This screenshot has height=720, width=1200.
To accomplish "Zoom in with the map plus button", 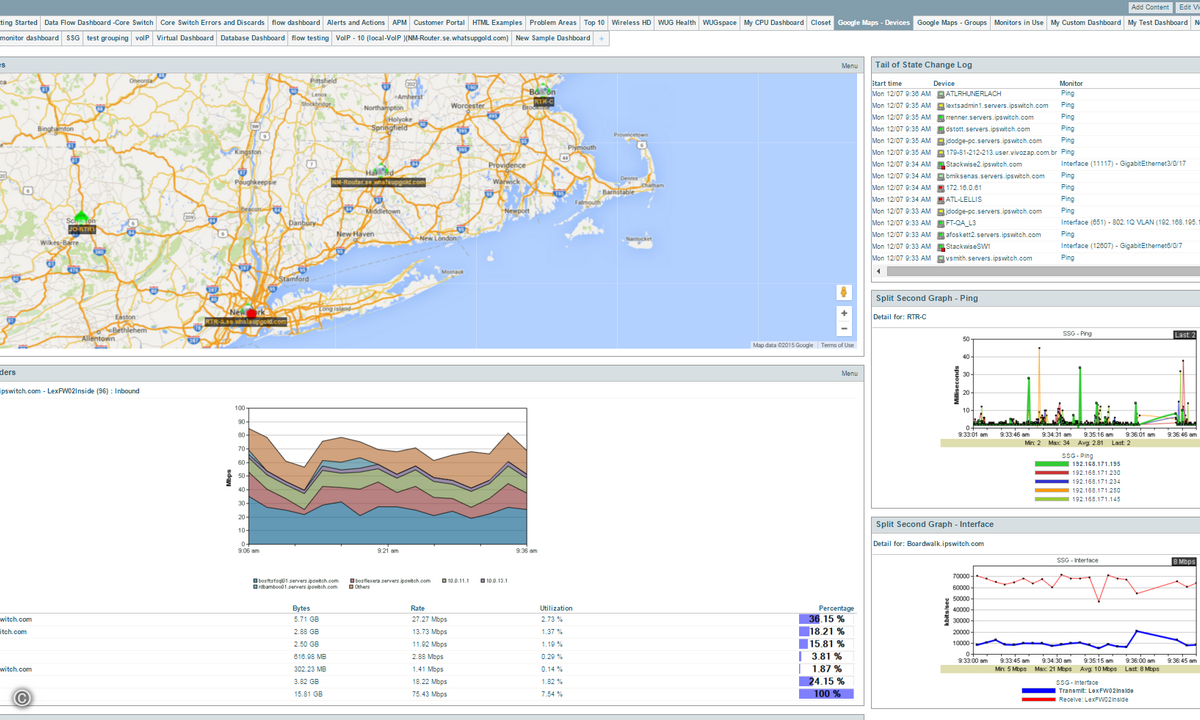I will coord(844,313).
